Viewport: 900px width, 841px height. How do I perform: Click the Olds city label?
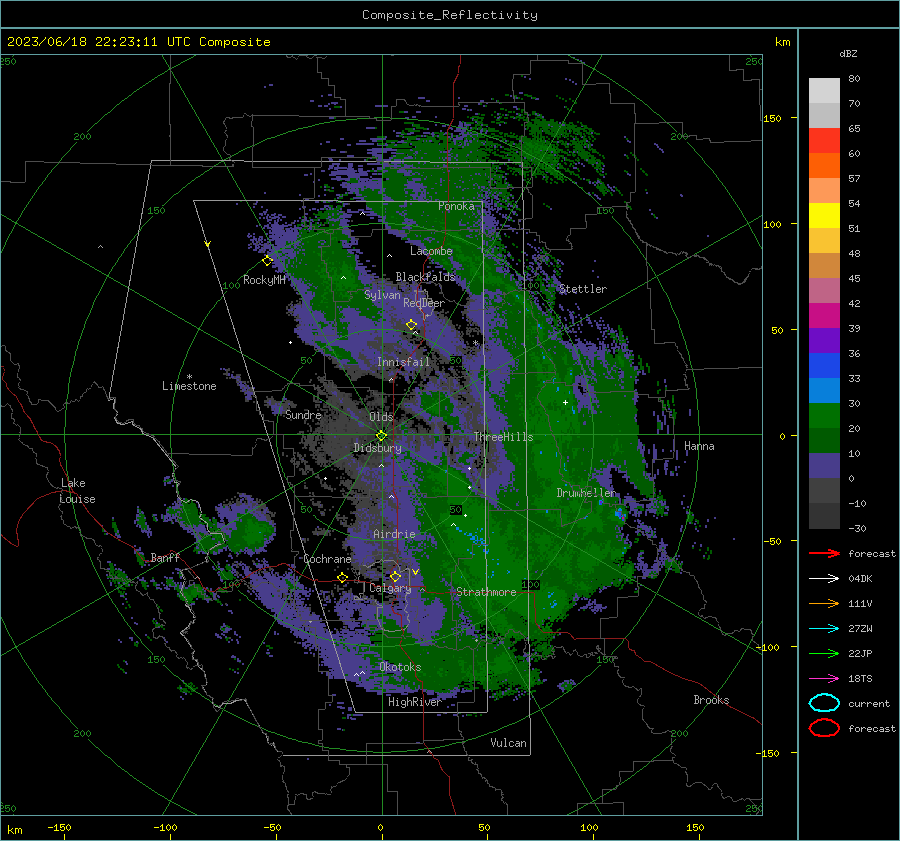(381, 417)
